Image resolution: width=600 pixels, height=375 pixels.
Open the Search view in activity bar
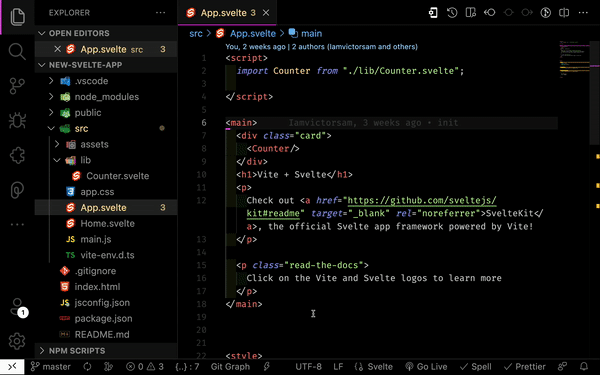pyautogui.click(x=17, y=51)
